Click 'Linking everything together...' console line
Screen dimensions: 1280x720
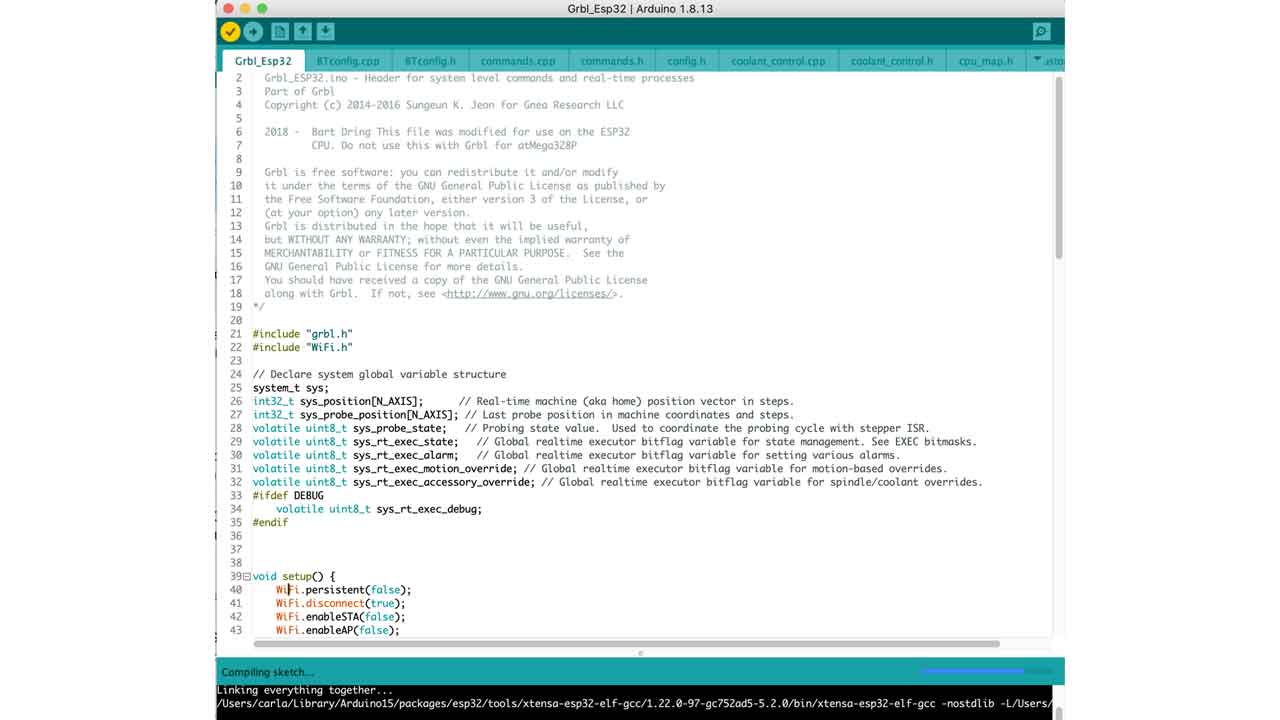[x=305, y=691]
